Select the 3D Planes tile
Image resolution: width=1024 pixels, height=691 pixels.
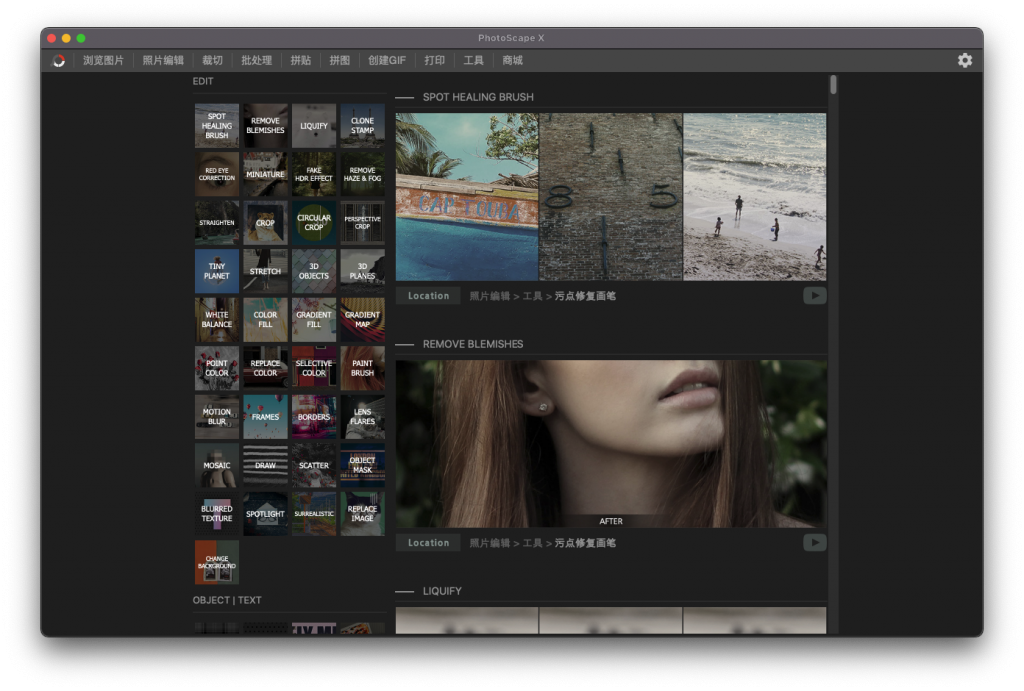click(362, 271)
